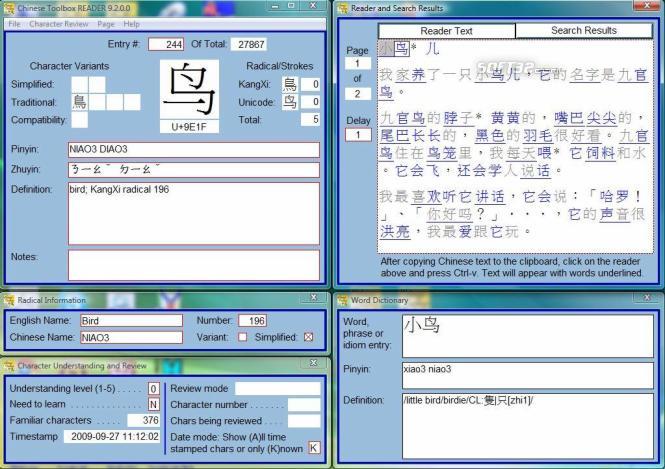Screen dimensions: 665x469
Task: Click the Reader and Search Results window icon
Action: tap(342, 8)
